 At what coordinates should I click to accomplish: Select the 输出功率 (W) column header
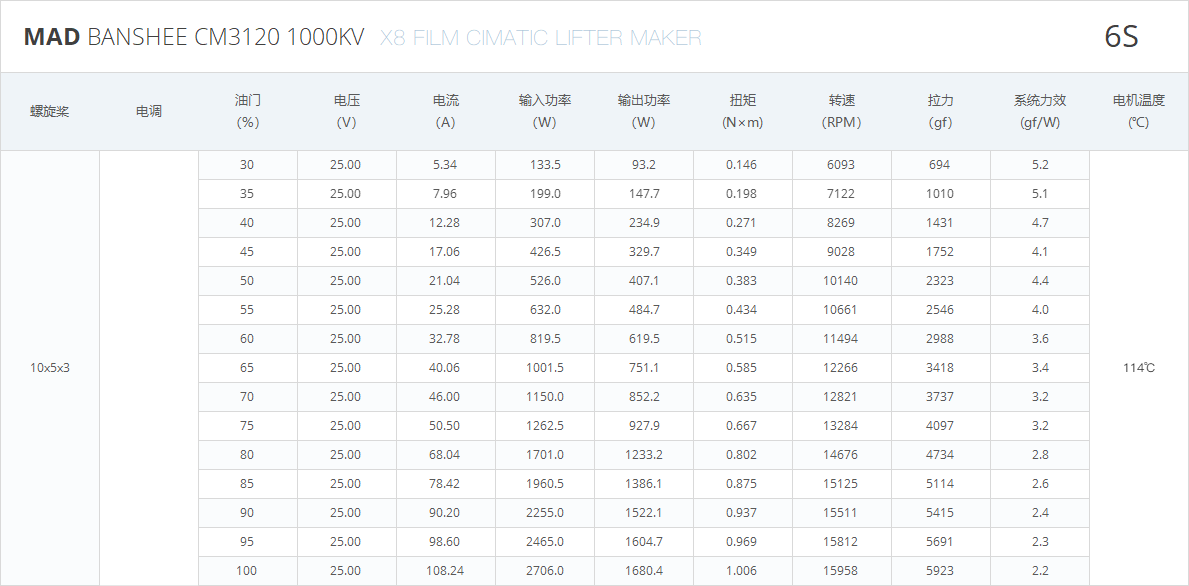coord(644,111)
